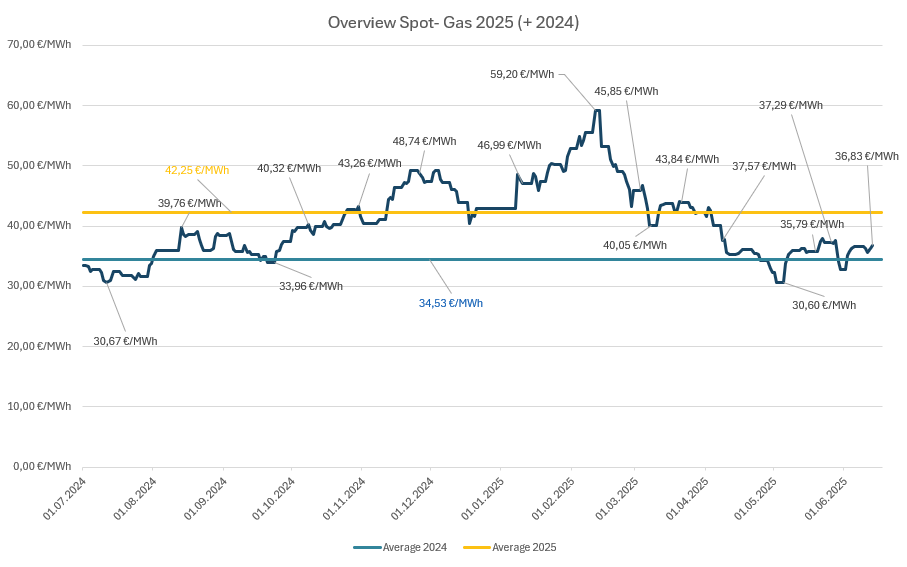This screenshot has height=567, width=907.
Task: Select the 30,67 €/MWh data label
Action: pos(125,341)
